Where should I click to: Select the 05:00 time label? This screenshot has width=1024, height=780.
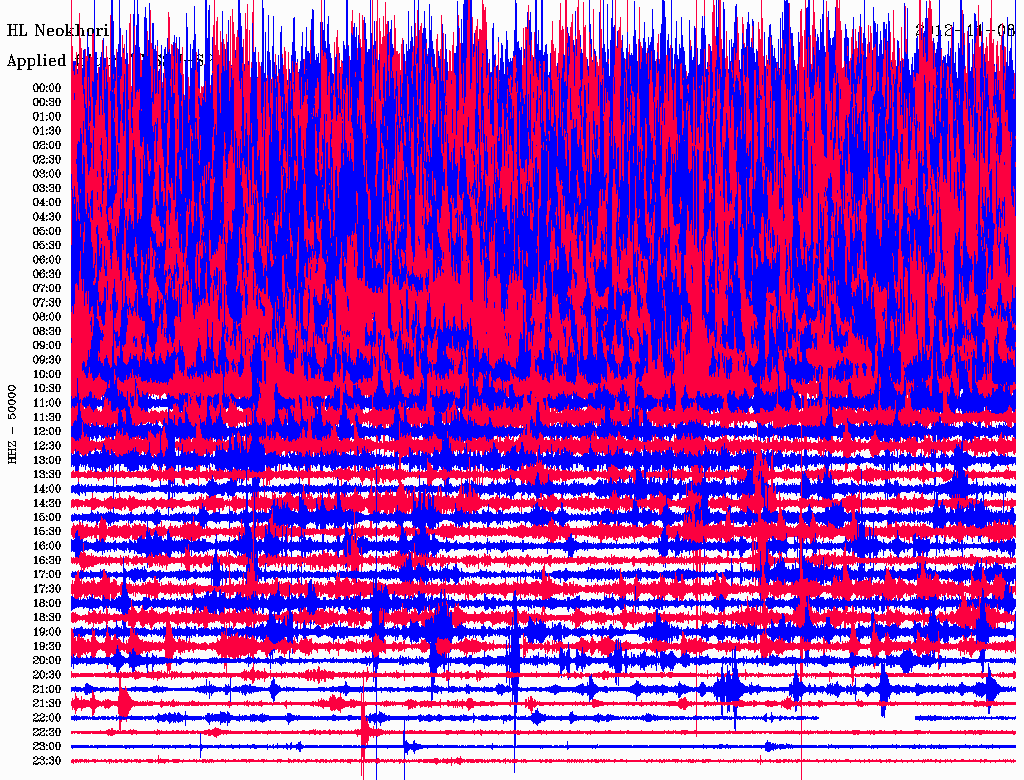click(47, 231)
